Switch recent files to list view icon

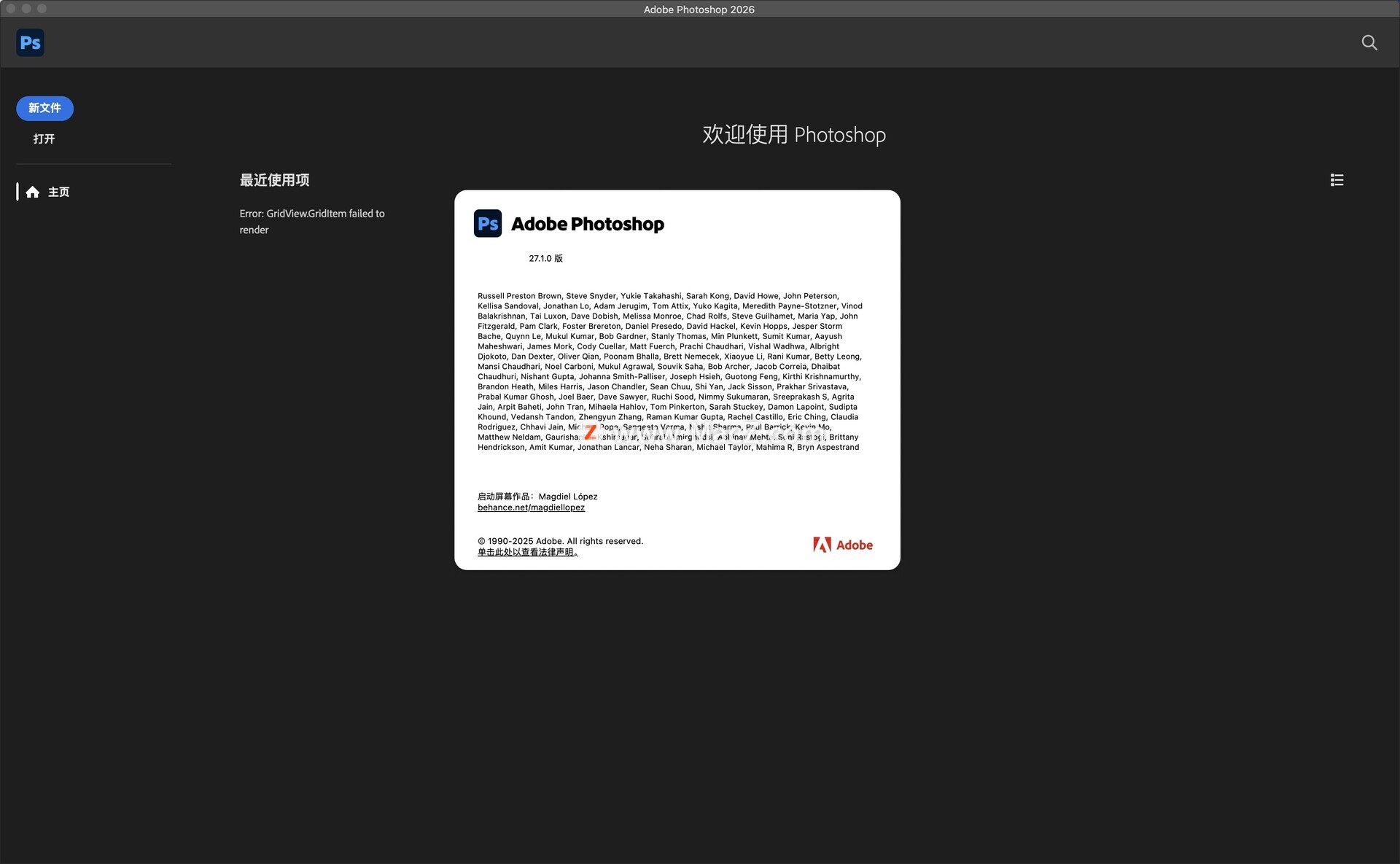1336,180
